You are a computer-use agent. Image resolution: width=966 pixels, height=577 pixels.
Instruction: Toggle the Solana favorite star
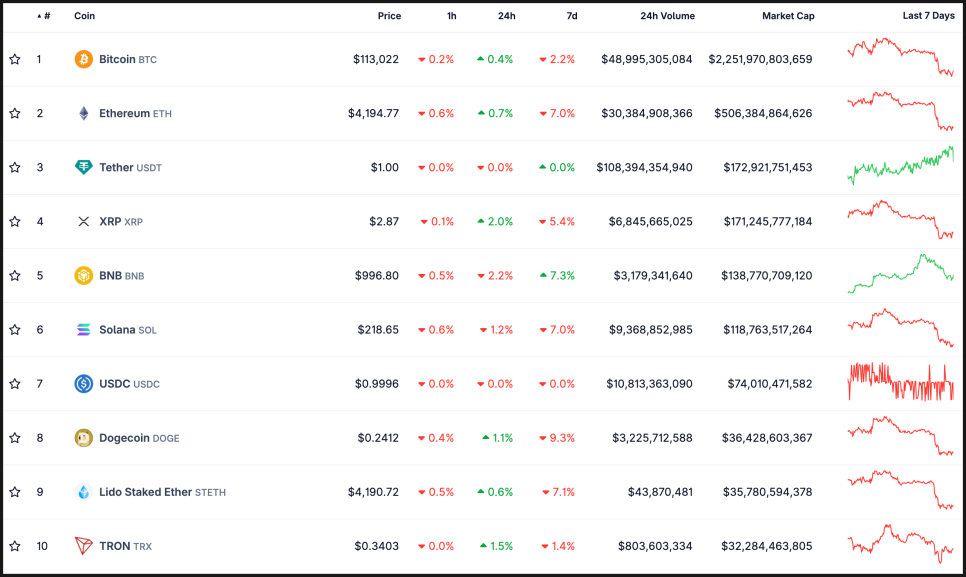15,329
